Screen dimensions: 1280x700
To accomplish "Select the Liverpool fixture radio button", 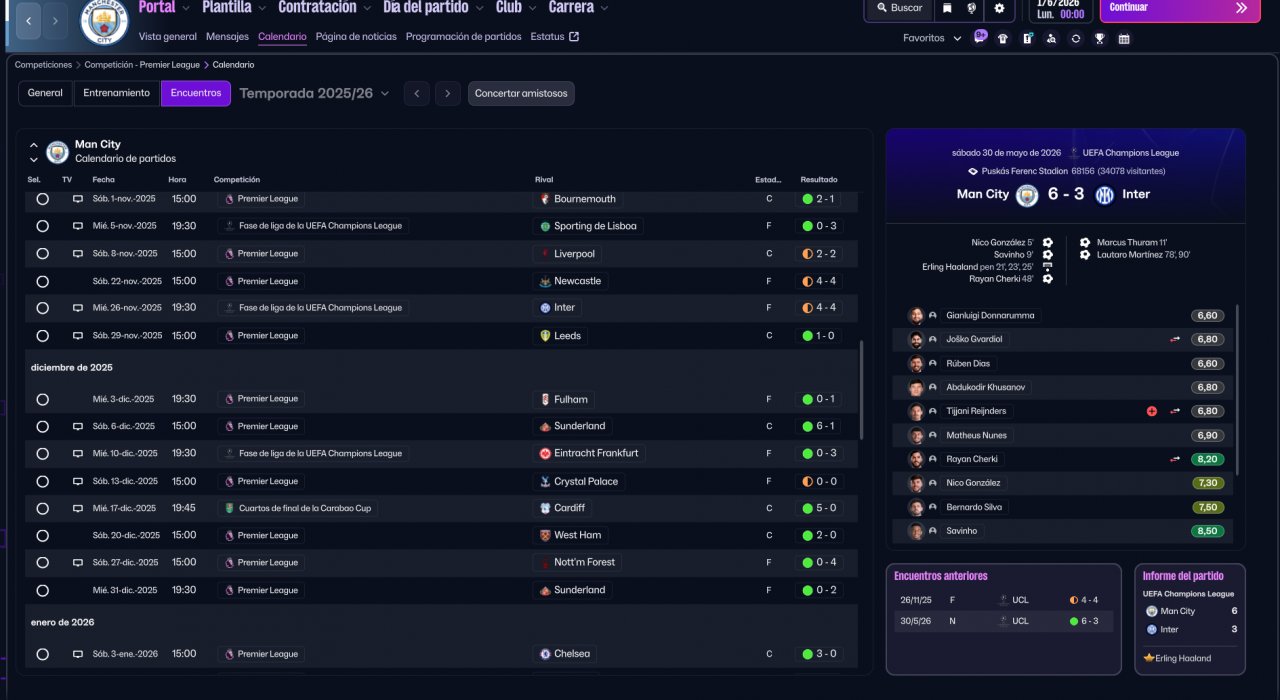I will click(x=42, y=254).
